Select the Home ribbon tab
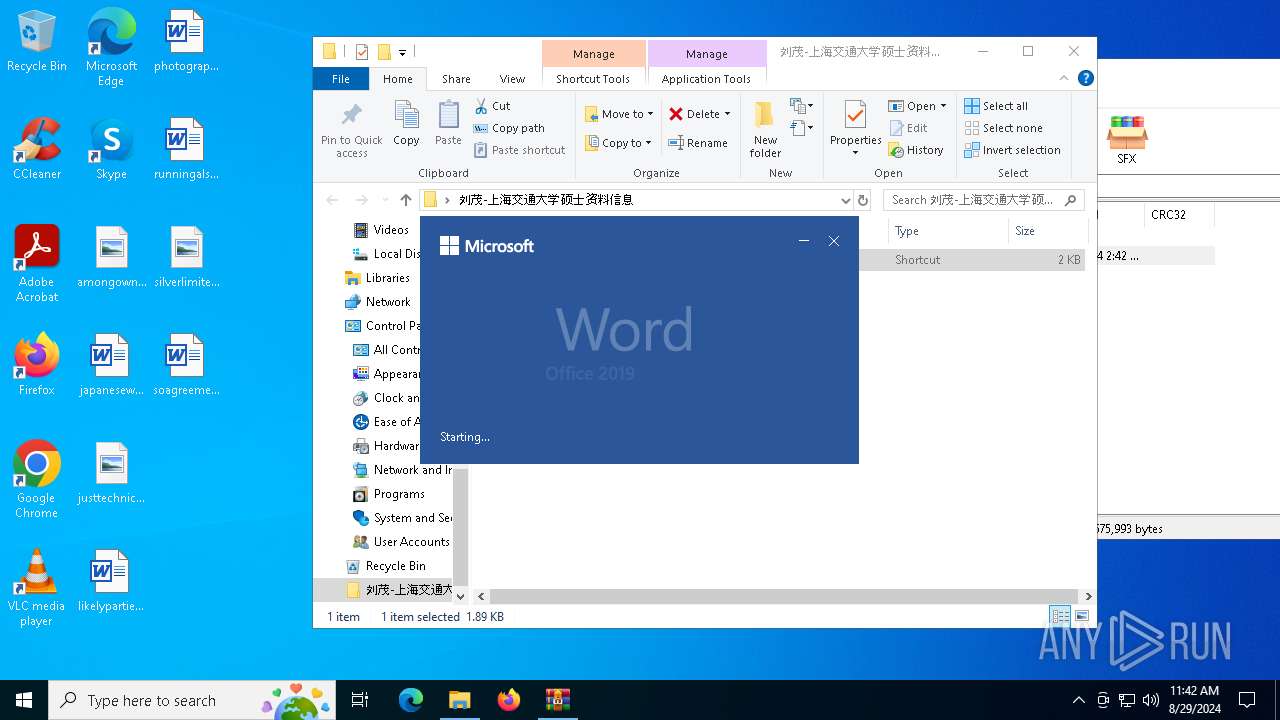This screenshot has width=1280, height=720. (x=398, y=79)
